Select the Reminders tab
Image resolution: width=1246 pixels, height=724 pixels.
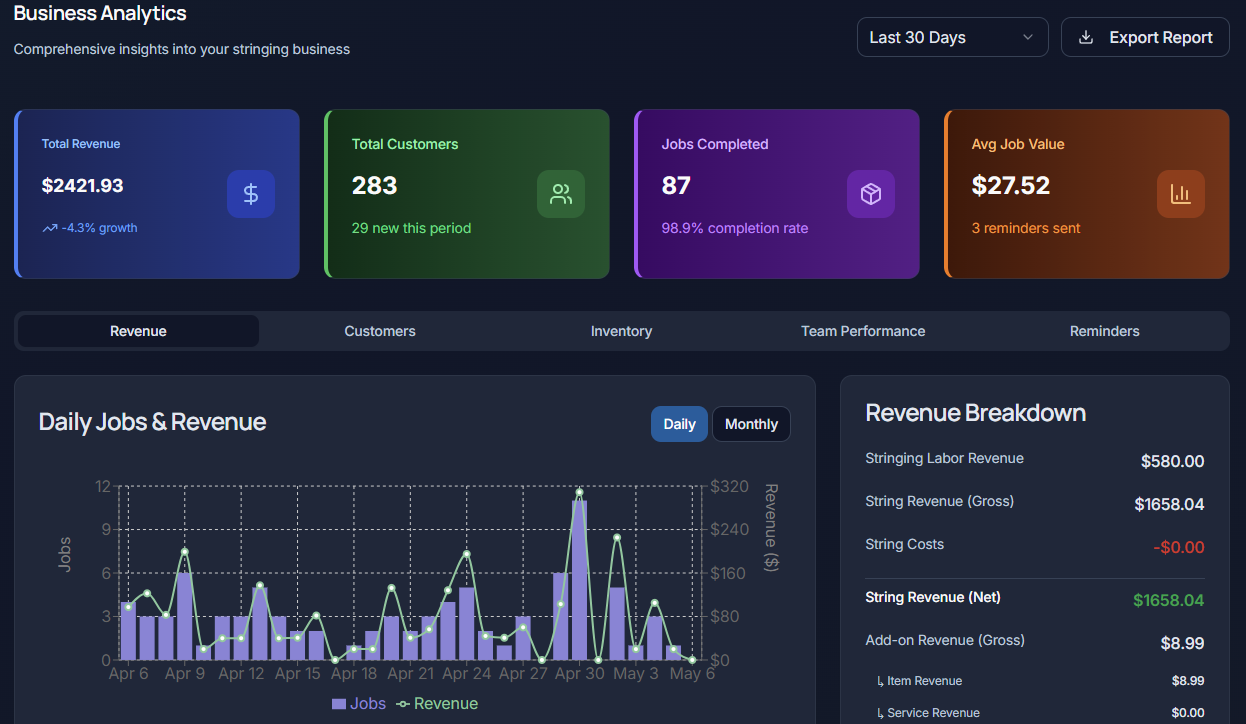click(x=1104, y=331)
